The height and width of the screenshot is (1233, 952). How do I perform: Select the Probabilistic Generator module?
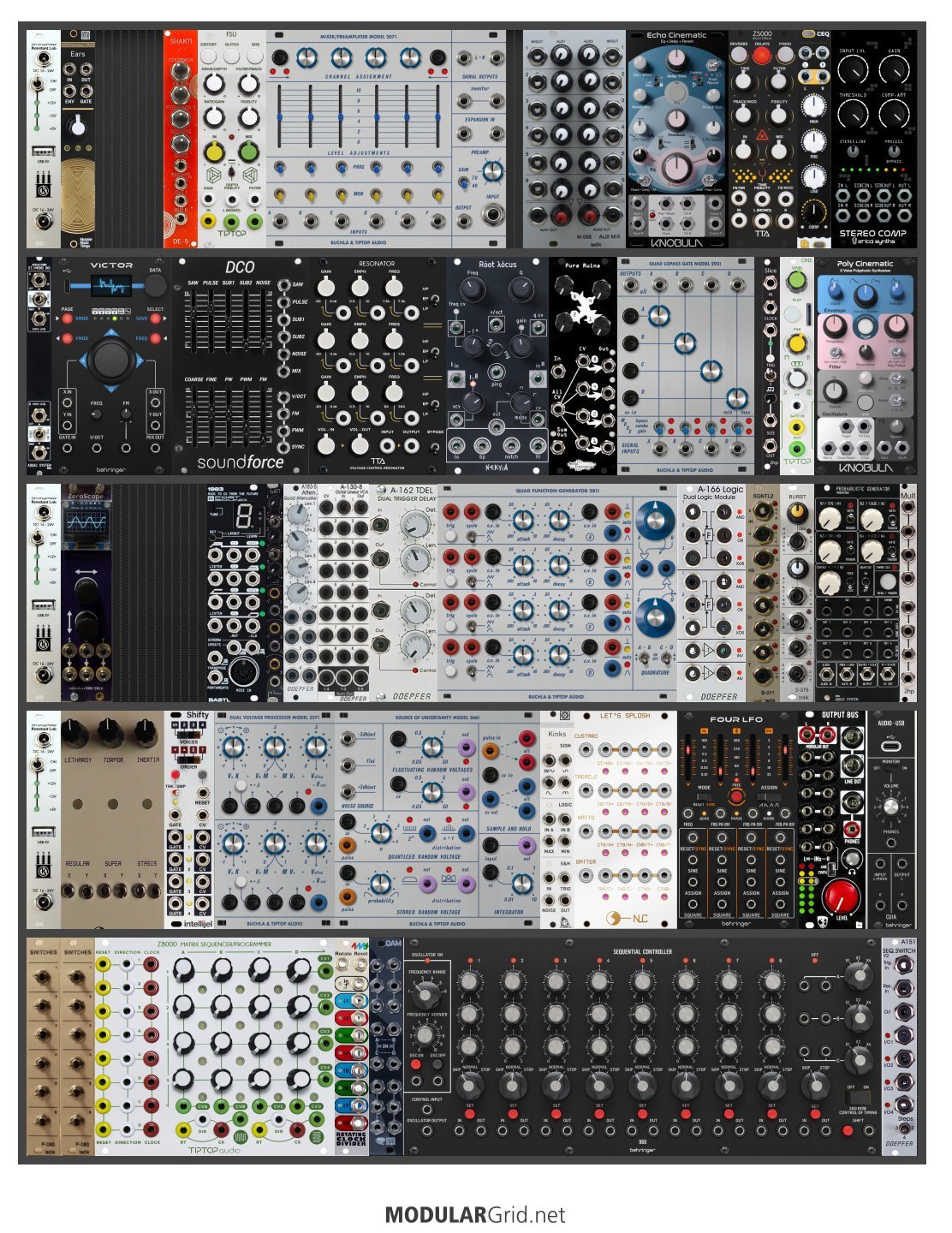click(x=857, y=593)
